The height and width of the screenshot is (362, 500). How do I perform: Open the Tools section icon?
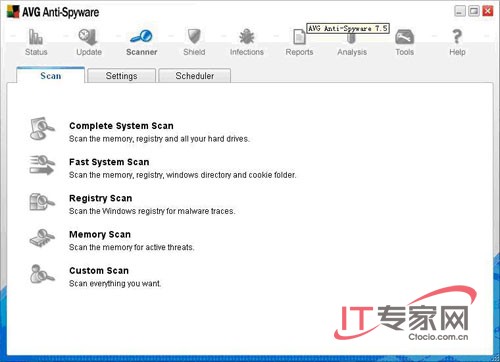tap(404, 37)
